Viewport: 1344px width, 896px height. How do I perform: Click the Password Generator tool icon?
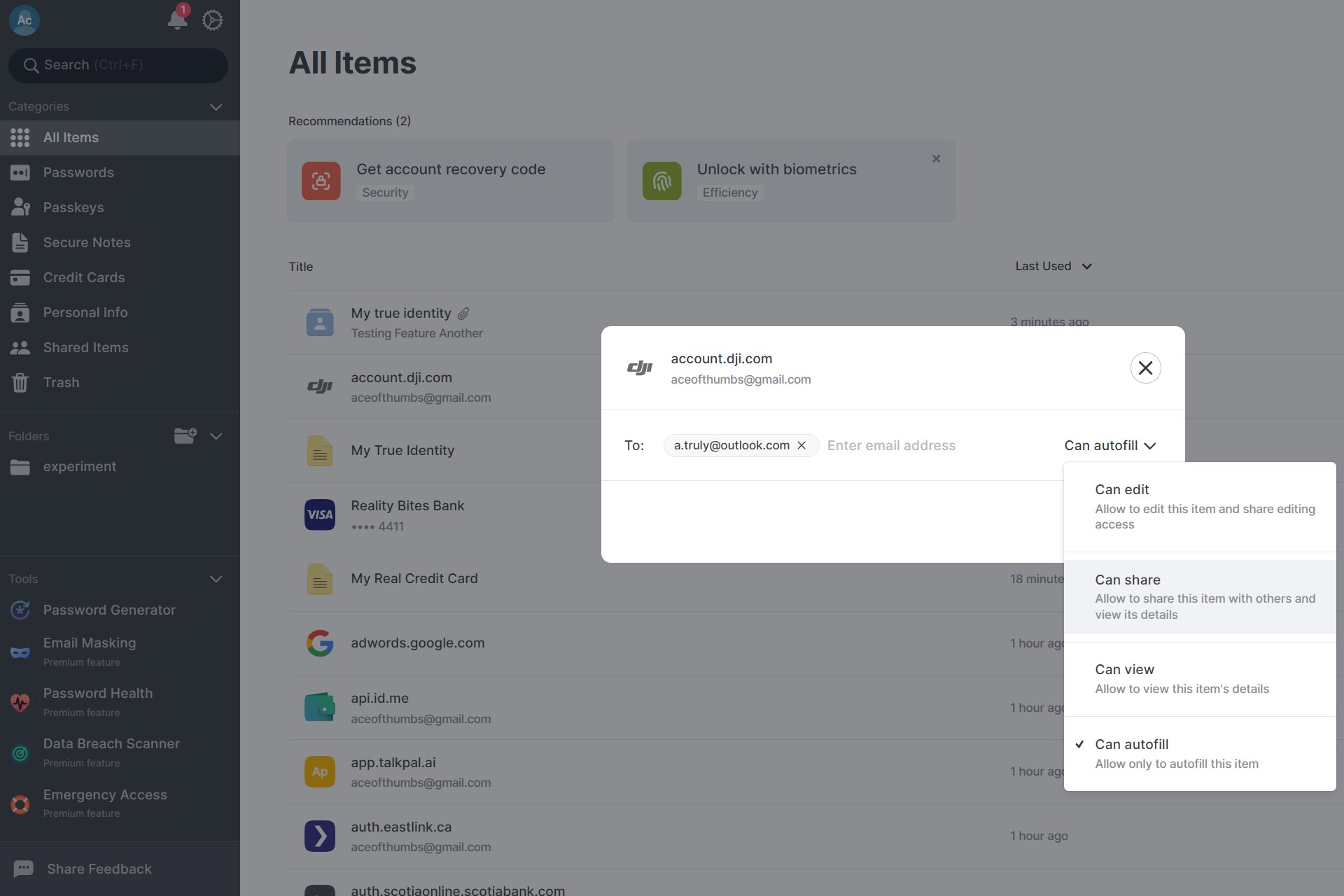click(21, 610)
